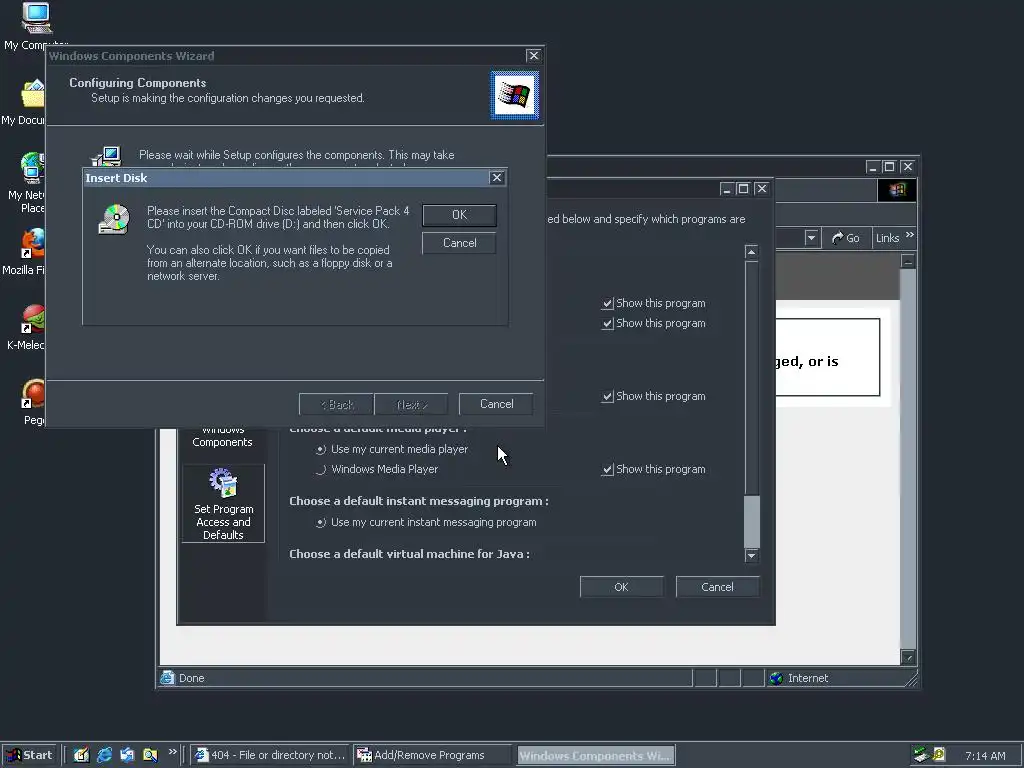Image resolution: width=1024 pixels, height=768 pixels.
Task: Expand the Links toolbar chevron
Action: click(910, 235)
